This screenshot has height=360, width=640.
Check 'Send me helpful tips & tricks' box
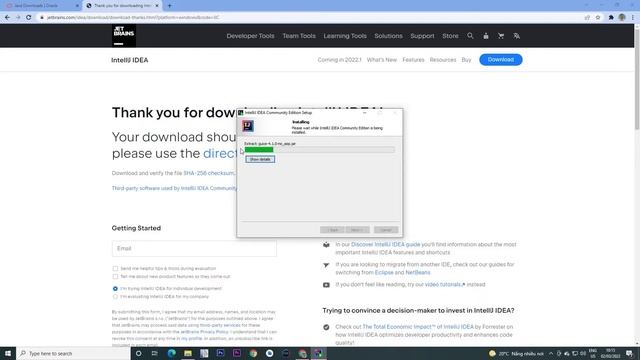pyautogui.click(x=115, y=269)
